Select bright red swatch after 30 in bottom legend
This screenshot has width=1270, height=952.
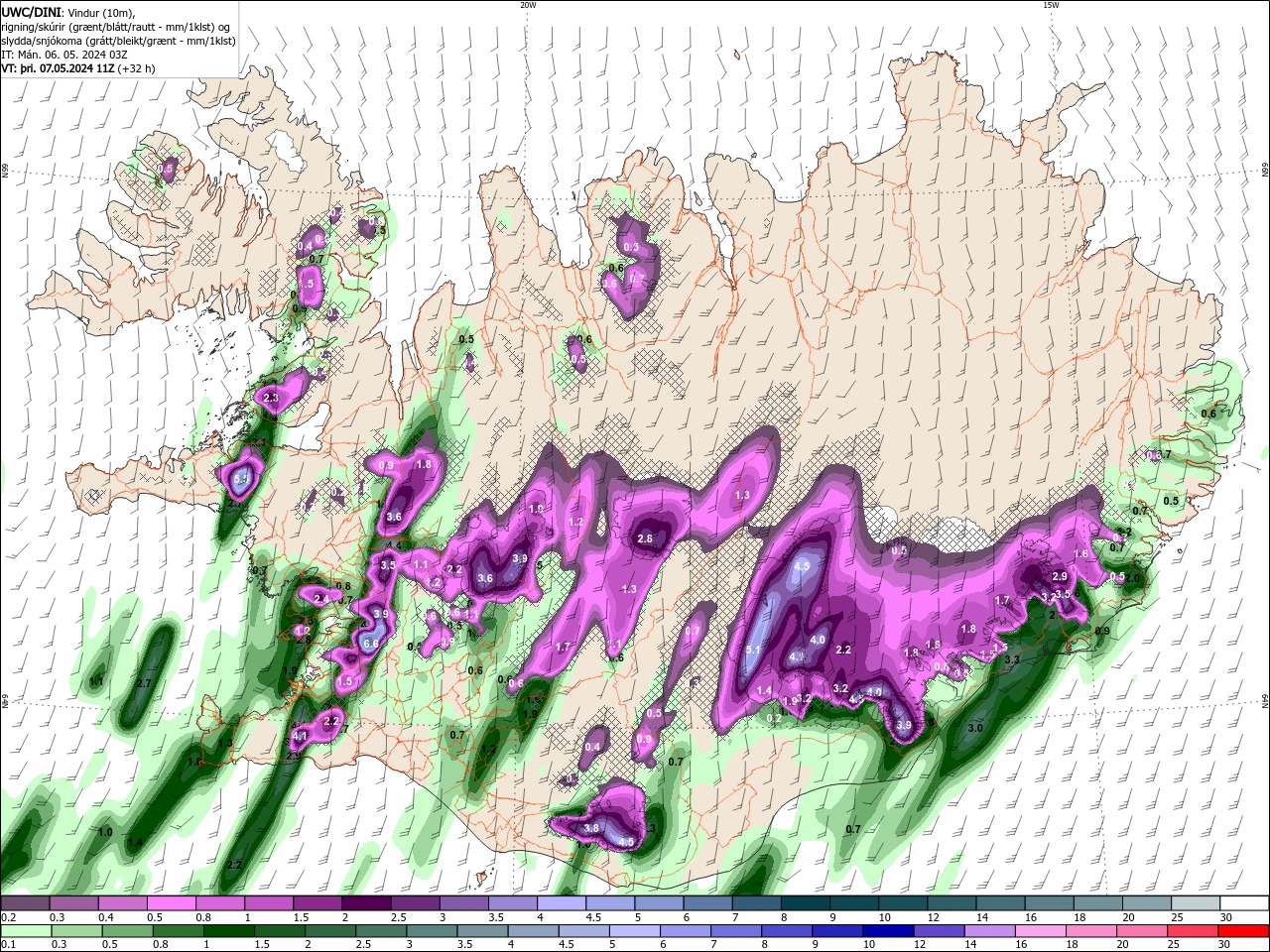pos(1244,931)
